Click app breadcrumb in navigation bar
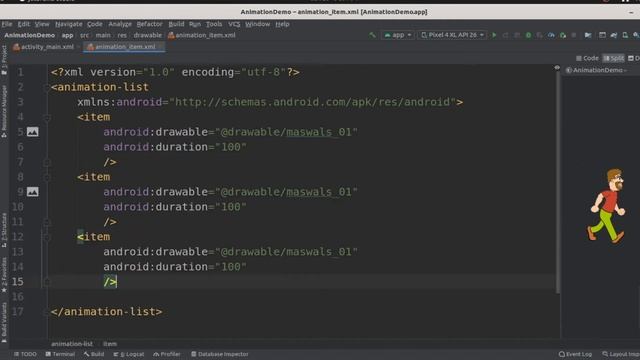This screenshot has height=360, width=640. 67,36
